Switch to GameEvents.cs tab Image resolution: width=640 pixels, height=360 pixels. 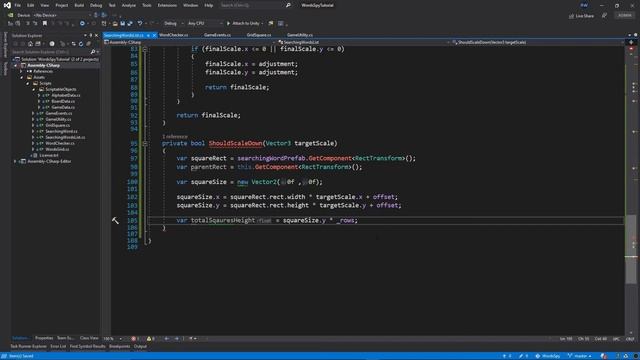[x=217, y=35]
